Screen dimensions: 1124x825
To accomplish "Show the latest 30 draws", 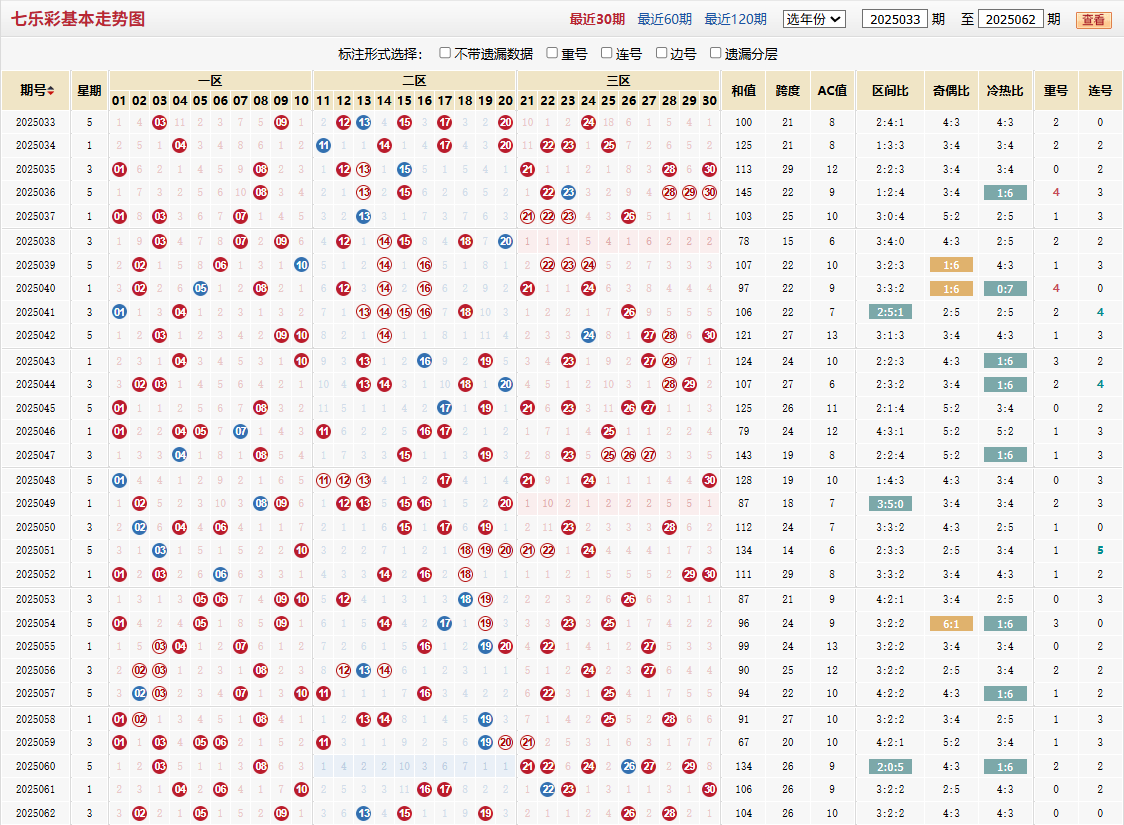I will click(x=596, y=19).
